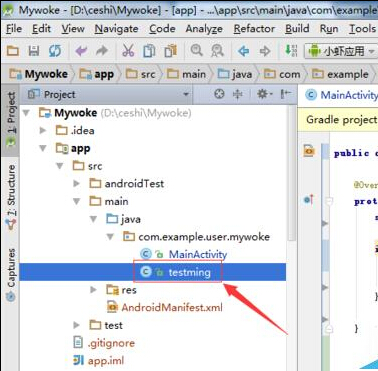This screenshot has height=371, width=378.
Task: Click the Cut scissors icon
Action: (128, 51)
